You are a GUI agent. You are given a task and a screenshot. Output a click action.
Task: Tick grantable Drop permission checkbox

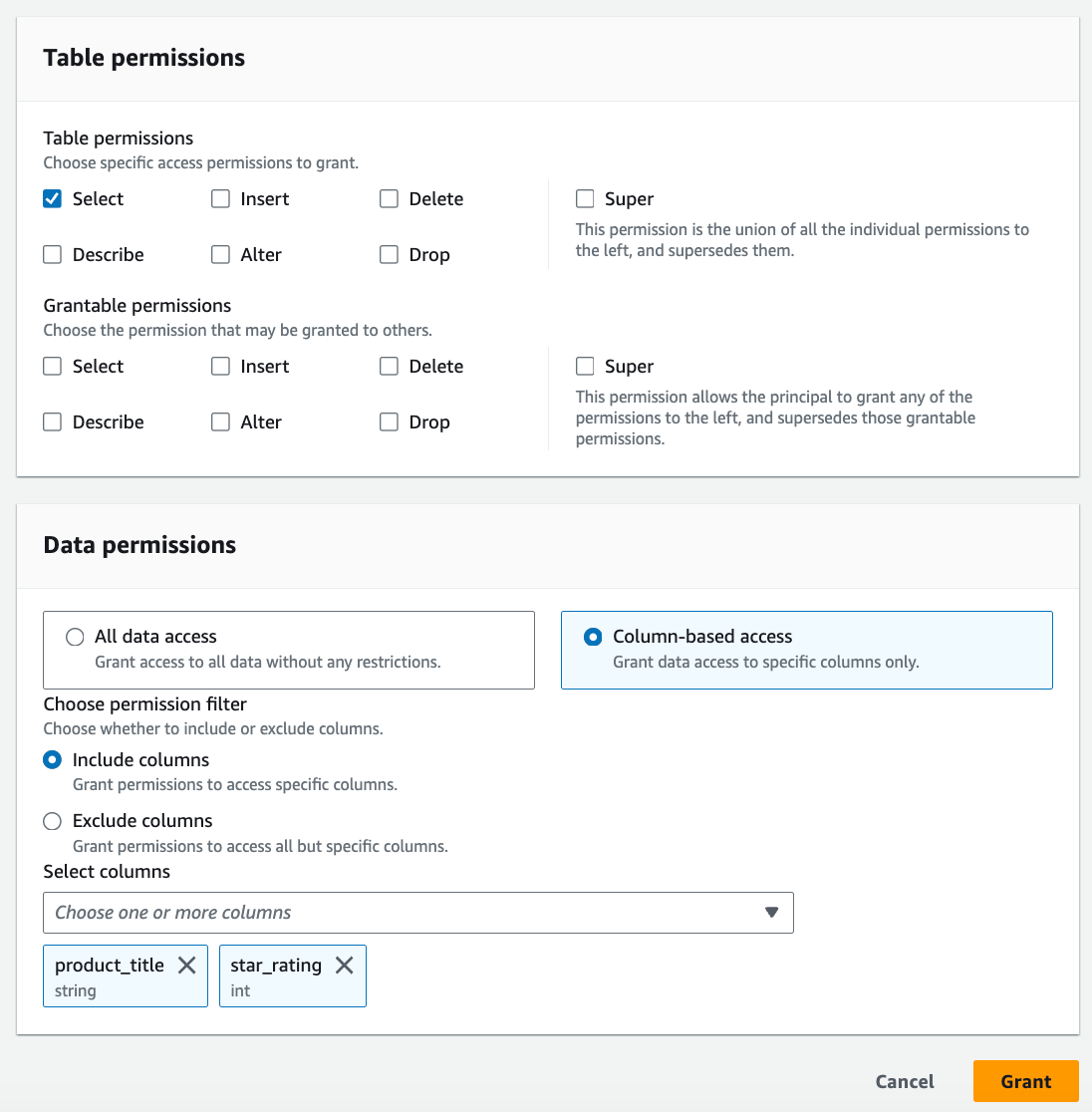tap(390, 422)
